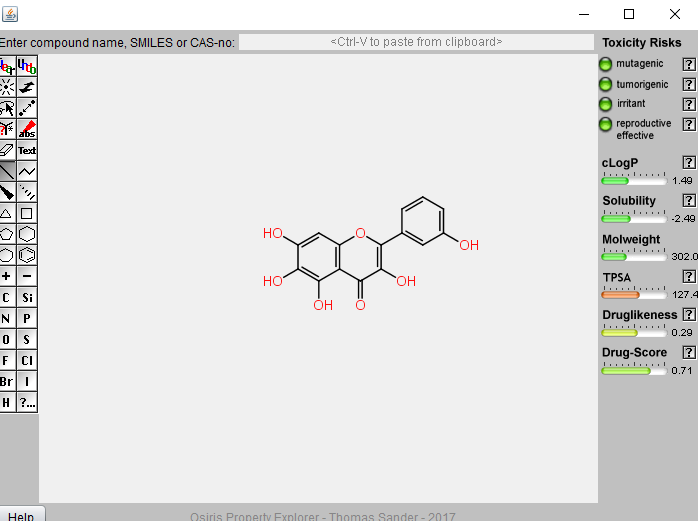
Task: Click the Solubility value bar
Action: point(634,219)
